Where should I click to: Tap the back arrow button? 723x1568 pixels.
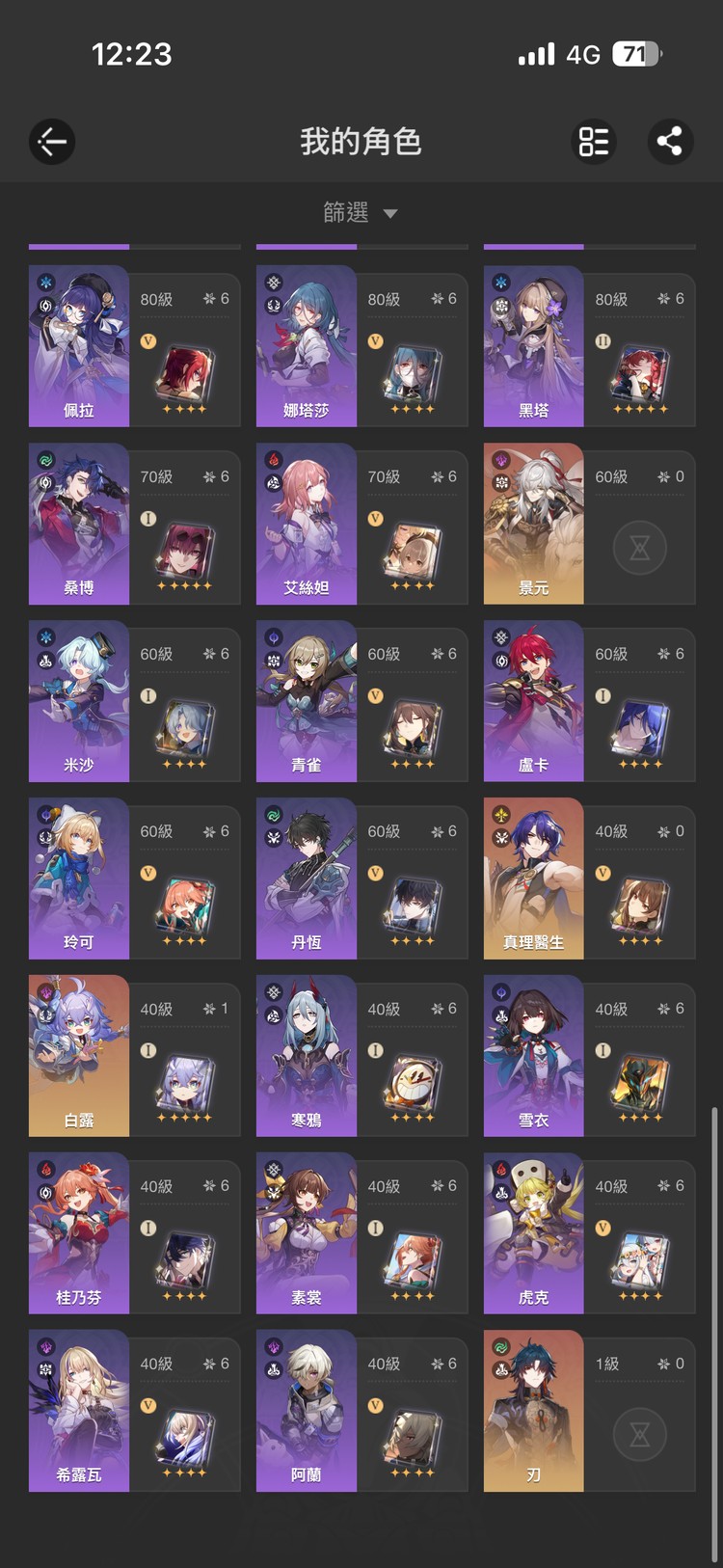[x=52, y=142]
